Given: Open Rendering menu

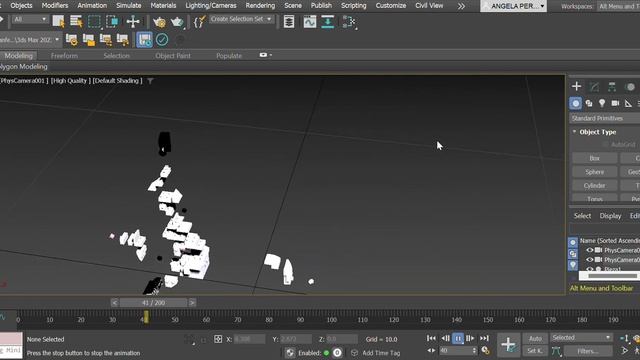Looking at the screenshot, I should 260,6.
